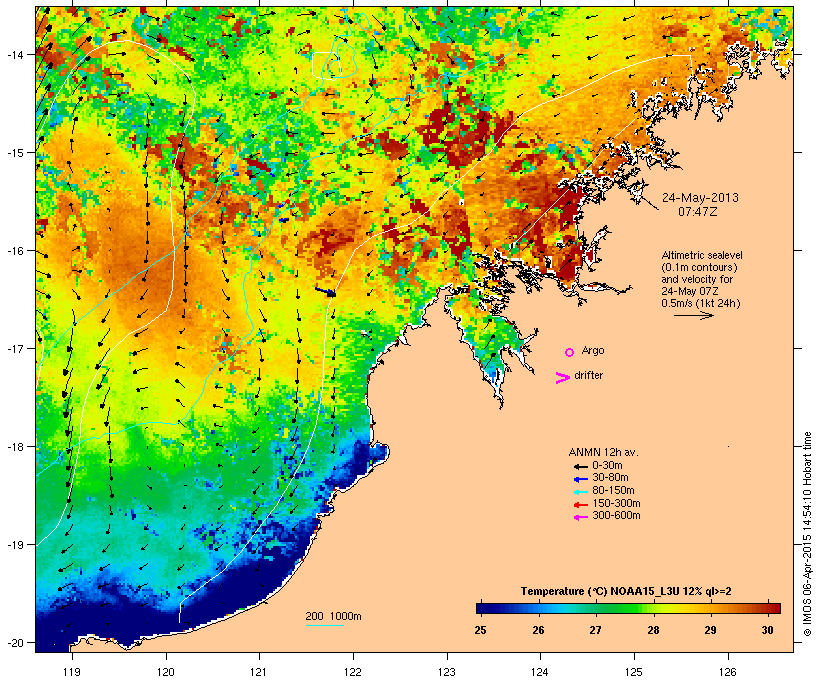Click the green 27°C region of colorbar
This screenshot has width=820, height=680.
596,608
